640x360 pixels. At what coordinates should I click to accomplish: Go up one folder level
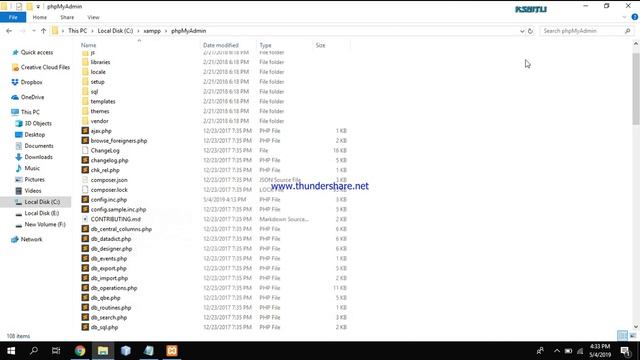[x=43, y=31]
